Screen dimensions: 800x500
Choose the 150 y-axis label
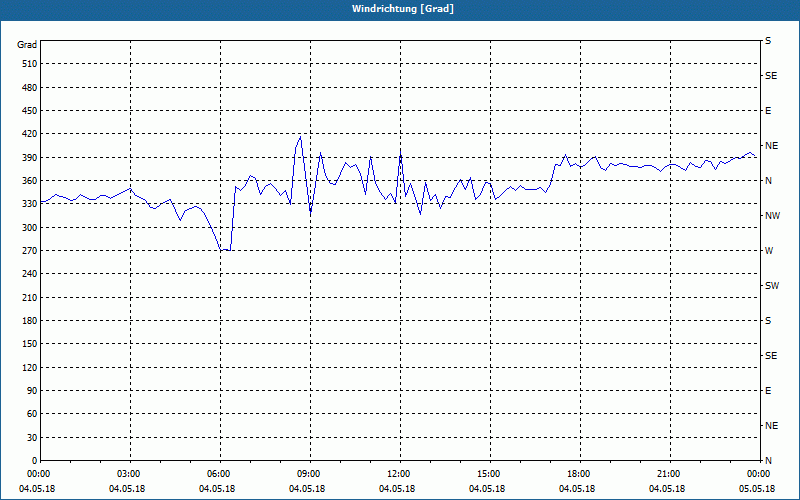pyautogui.click(x=30, y=344)
